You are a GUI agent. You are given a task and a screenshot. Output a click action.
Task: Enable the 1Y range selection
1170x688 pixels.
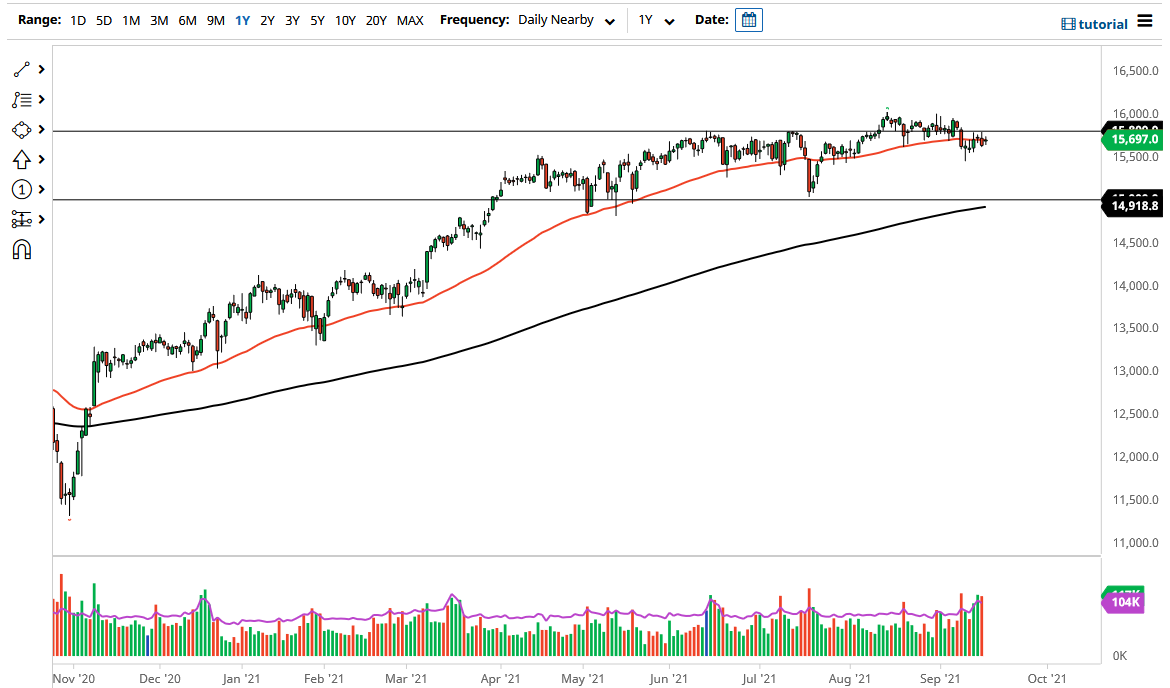(241, 19)
